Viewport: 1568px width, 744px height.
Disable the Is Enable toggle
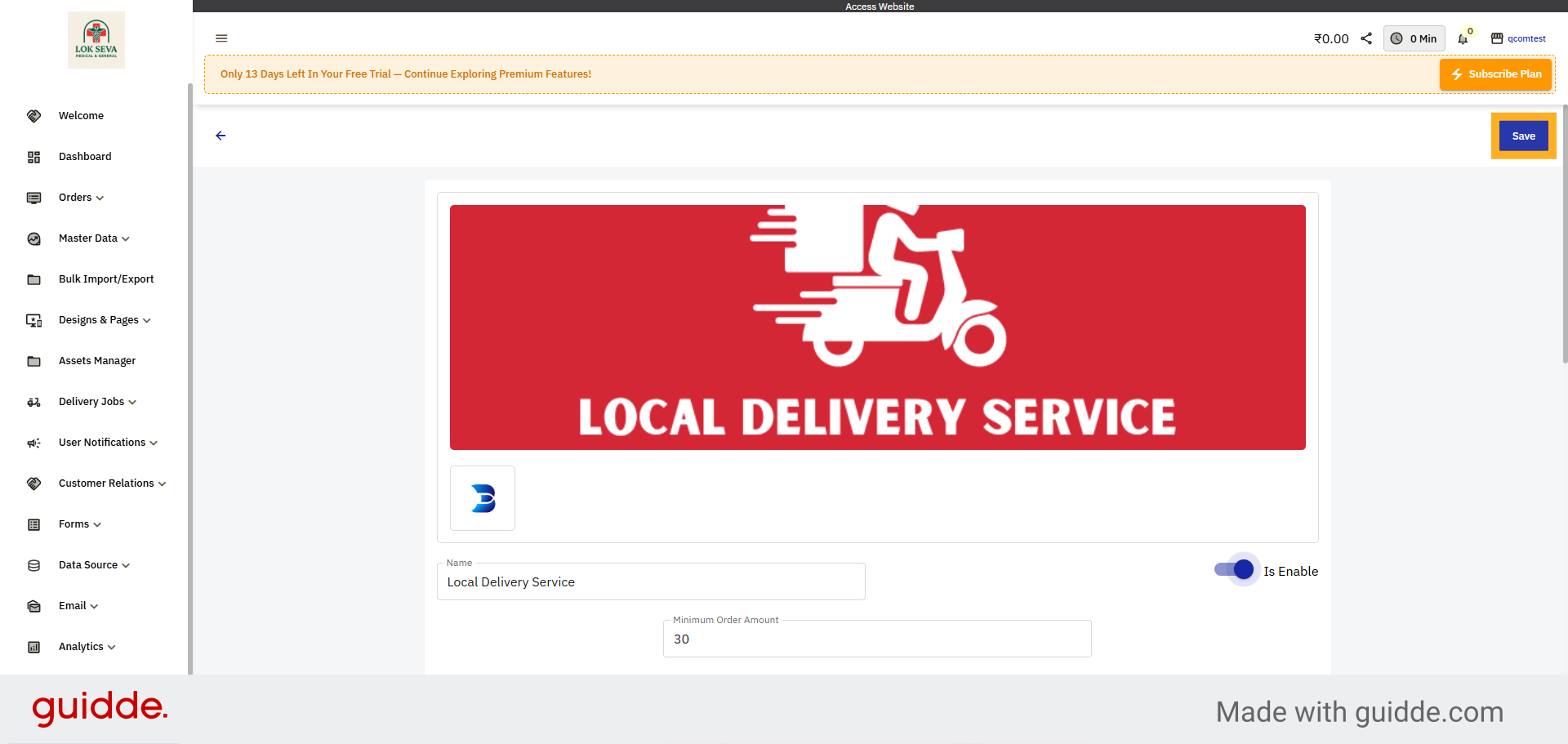1236,570
